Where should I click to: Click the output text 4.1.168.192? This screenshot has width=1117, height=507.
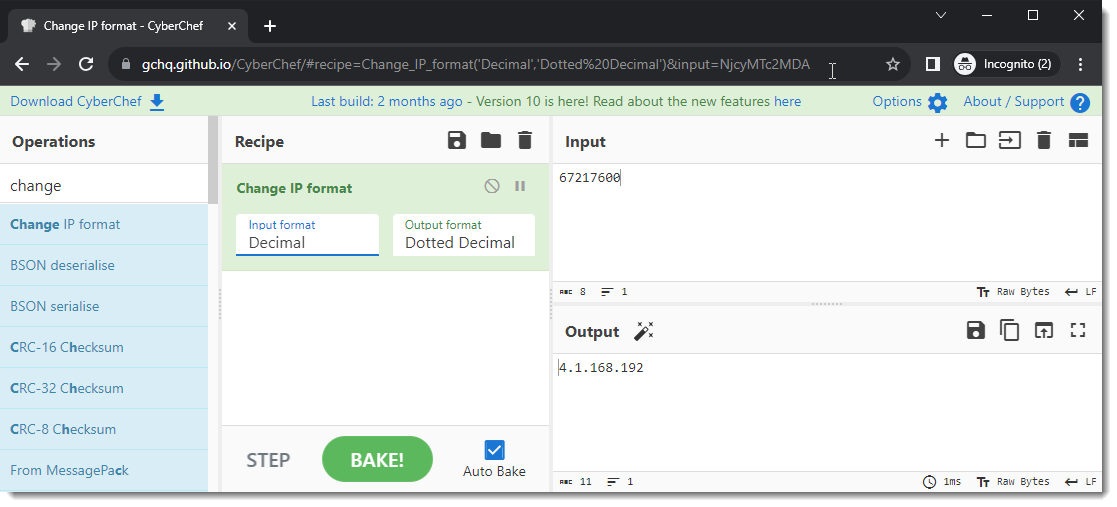click(x=601, y=368)
